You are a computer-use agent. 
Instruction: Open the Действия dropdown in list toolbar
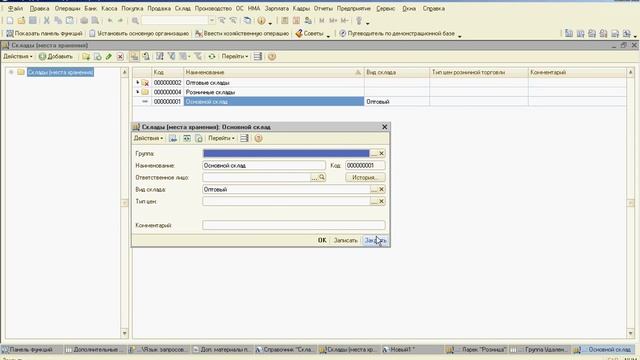[x=18, y=57]
